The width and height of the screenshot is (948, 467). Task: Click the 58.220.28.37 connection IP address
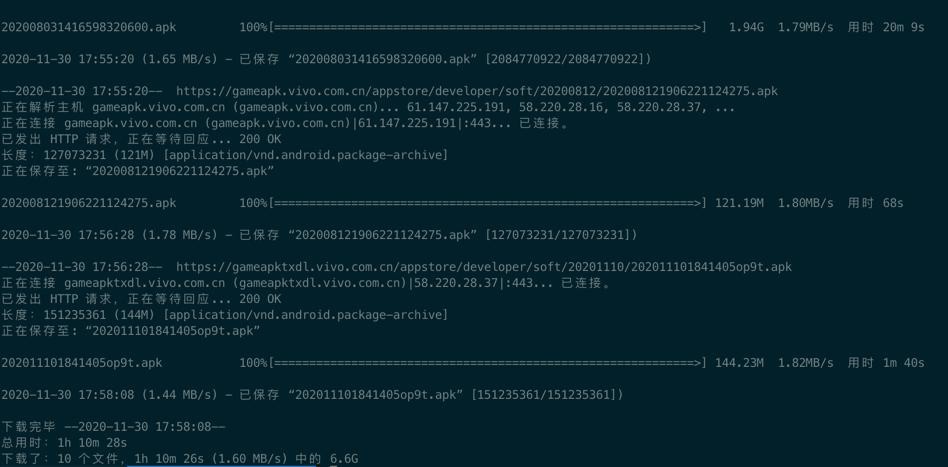[x=456, y=283]
